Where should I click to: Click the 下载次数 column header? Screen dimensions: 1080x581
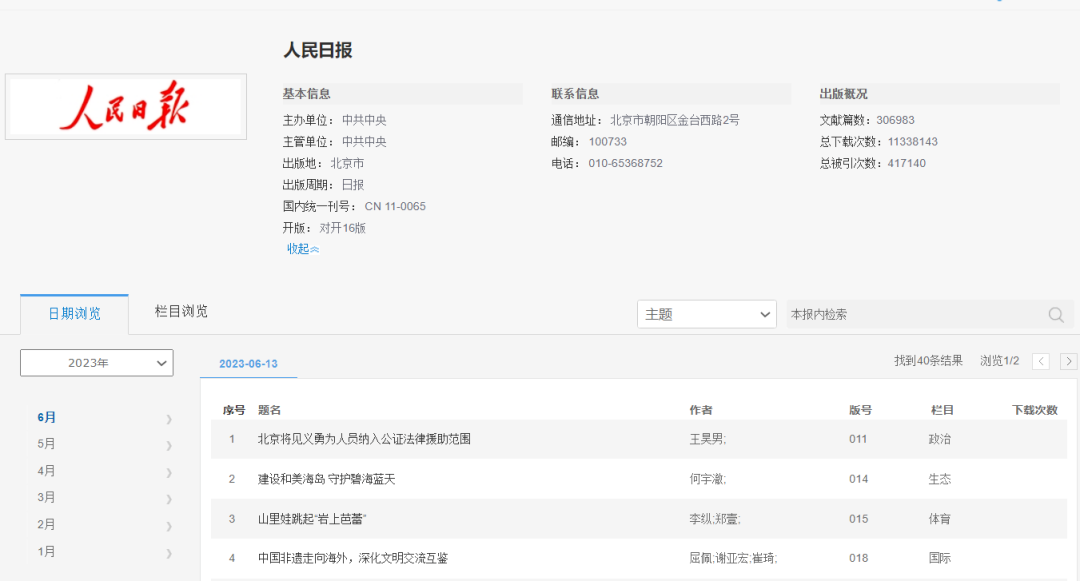pos(1035,410)
